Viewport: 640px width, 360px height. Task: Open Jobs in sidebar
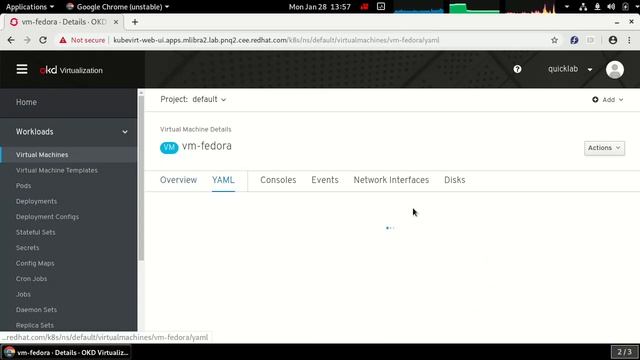point(23,294)
